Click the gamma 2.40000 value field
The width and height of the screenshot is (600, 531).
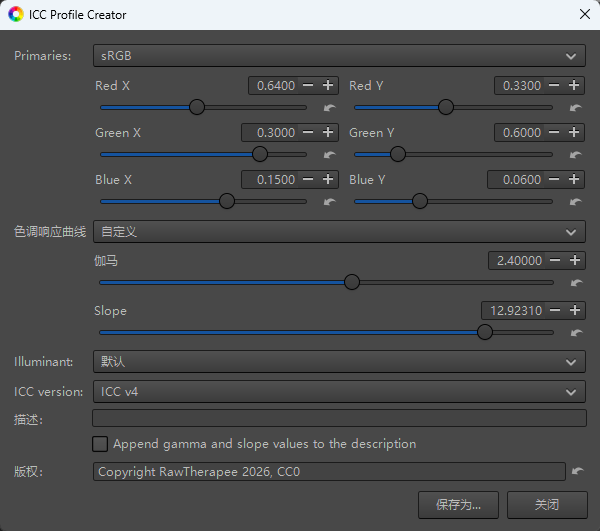tap(517, 261)
